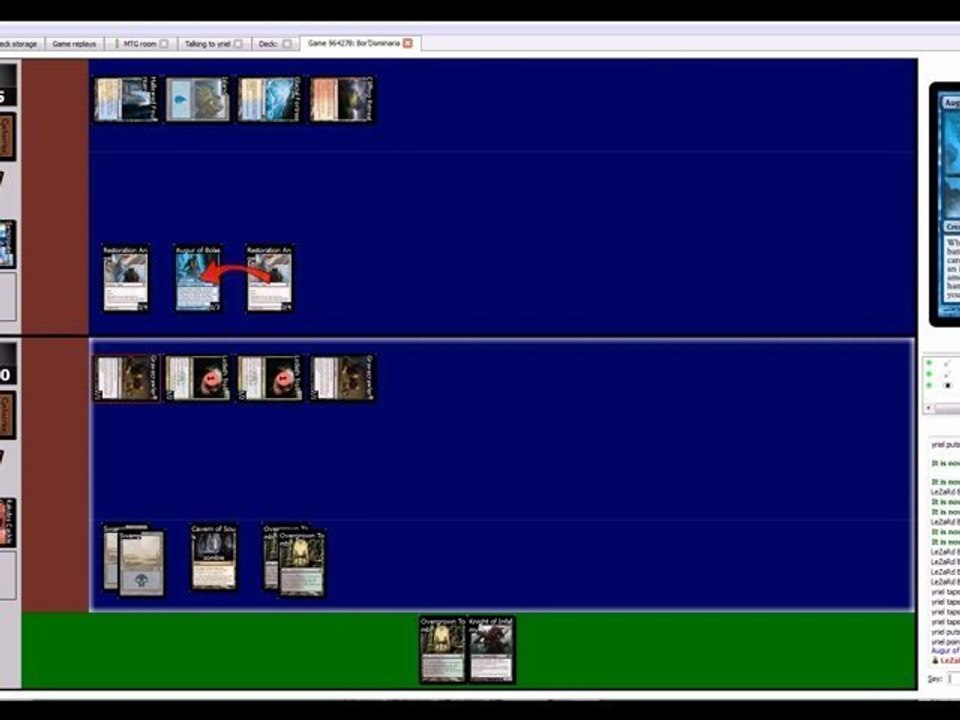Select the right Lotleth Troll with counter
This screenshot has width=960, height=720.
click(269, 378)
